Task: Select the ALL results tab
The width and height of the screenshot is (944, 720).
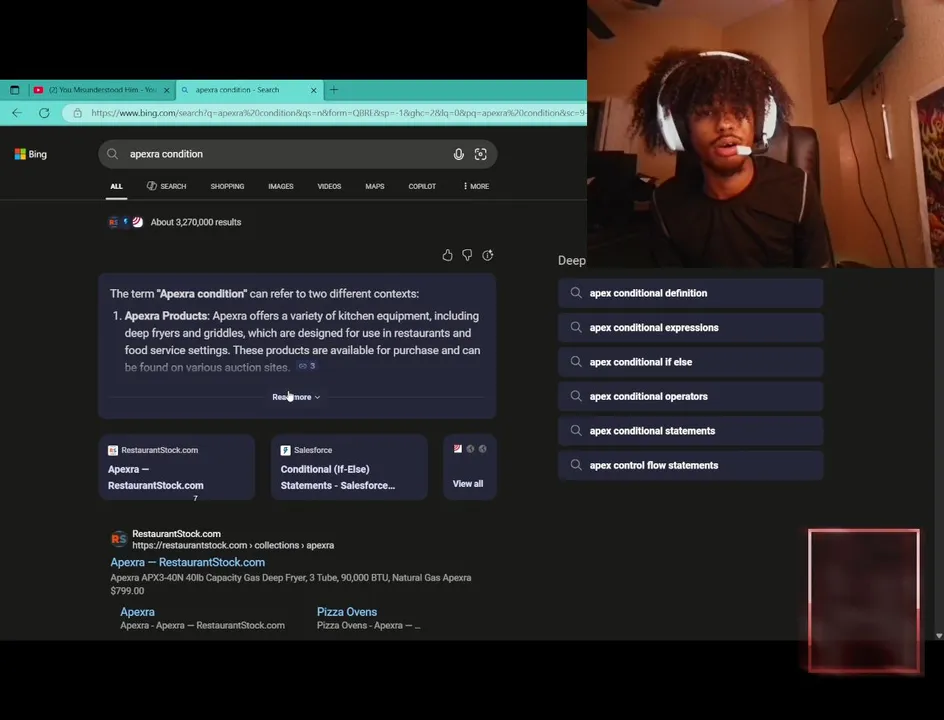Action: click(x=116, y=187)
